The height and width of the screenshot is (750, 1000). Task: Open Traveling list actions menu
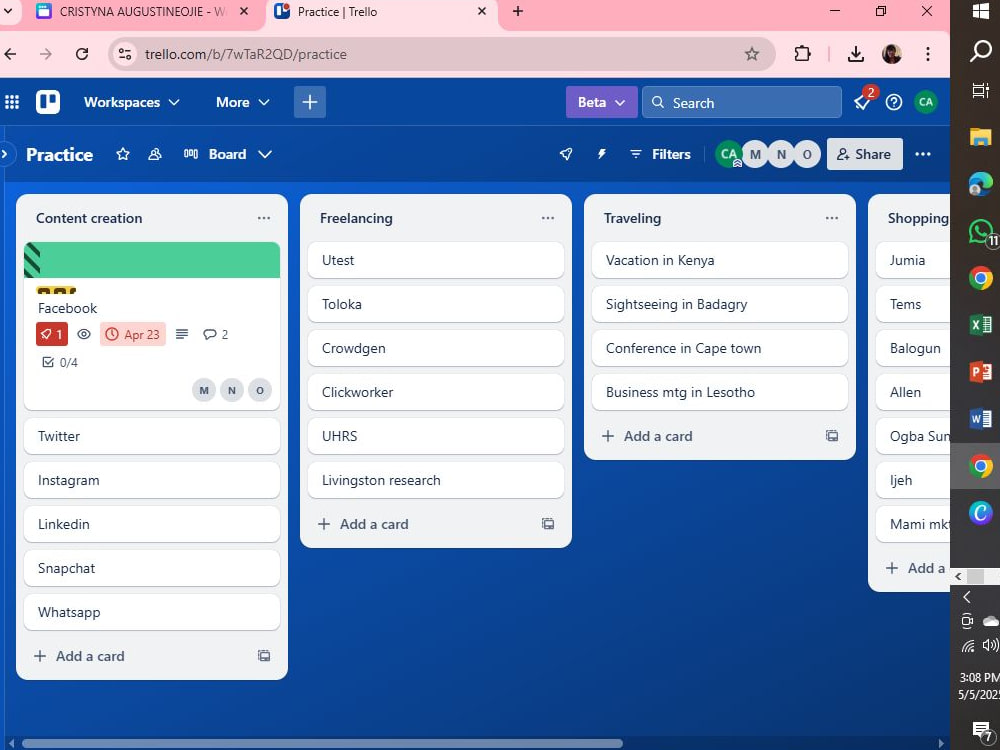point(832,218)
